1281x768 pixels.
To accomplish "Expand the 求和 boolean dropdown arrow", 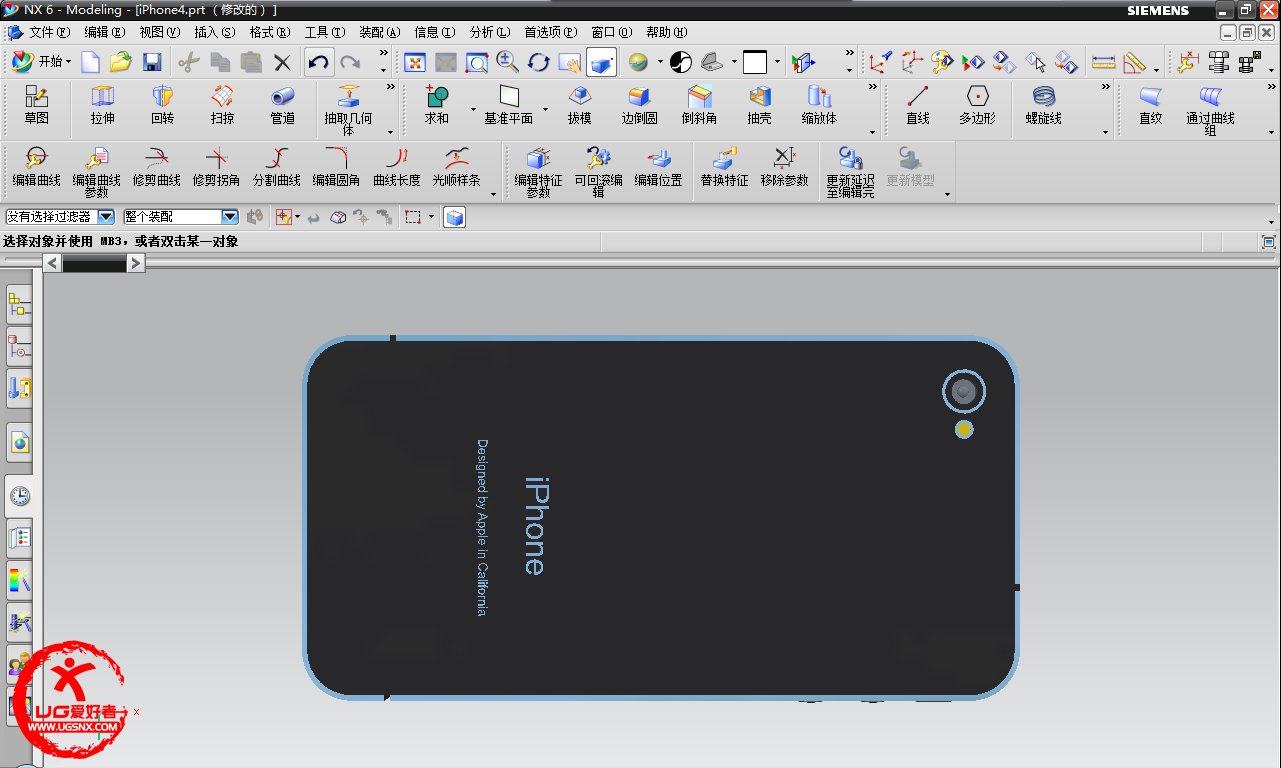I will pos(473,109).
